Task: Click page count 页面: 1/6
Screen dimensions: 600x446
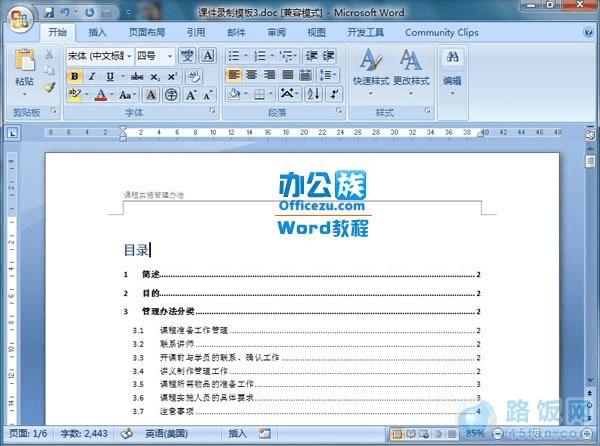Action: pos(28,434)
